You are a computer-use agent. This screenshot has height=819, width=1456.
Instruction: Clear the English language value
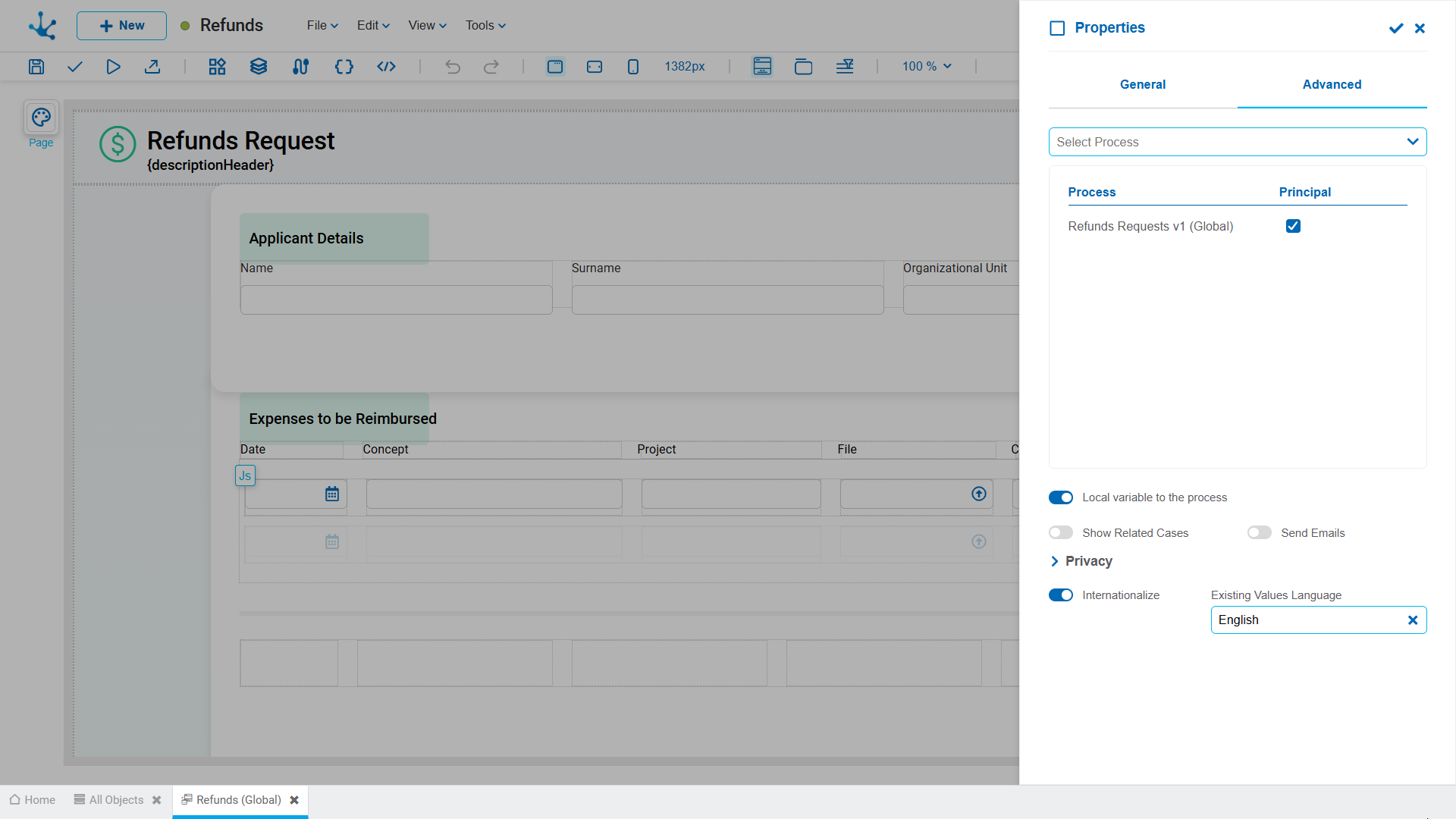tap(1413, 620)
